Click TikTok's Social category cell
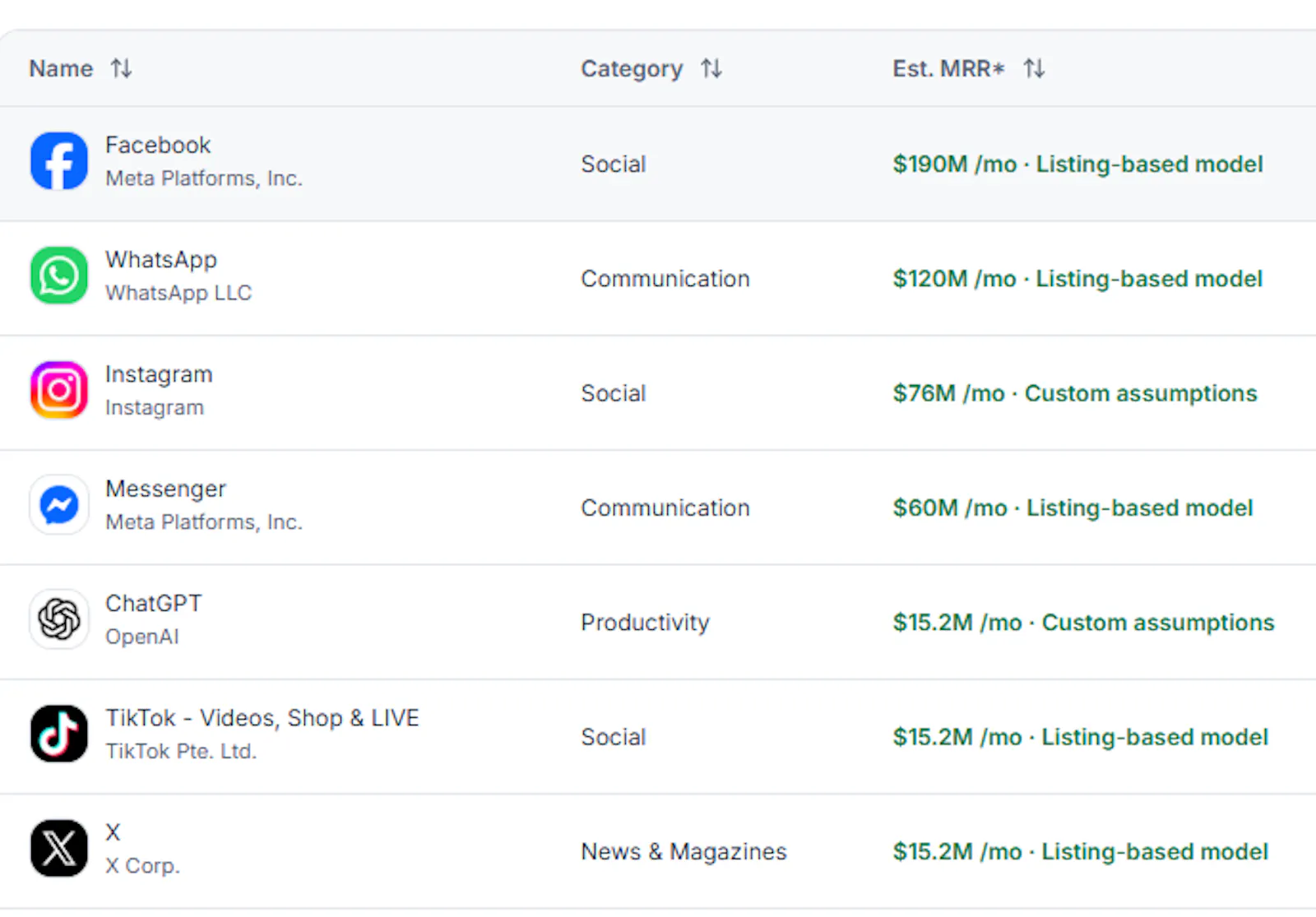 click(x=613, y=738)
